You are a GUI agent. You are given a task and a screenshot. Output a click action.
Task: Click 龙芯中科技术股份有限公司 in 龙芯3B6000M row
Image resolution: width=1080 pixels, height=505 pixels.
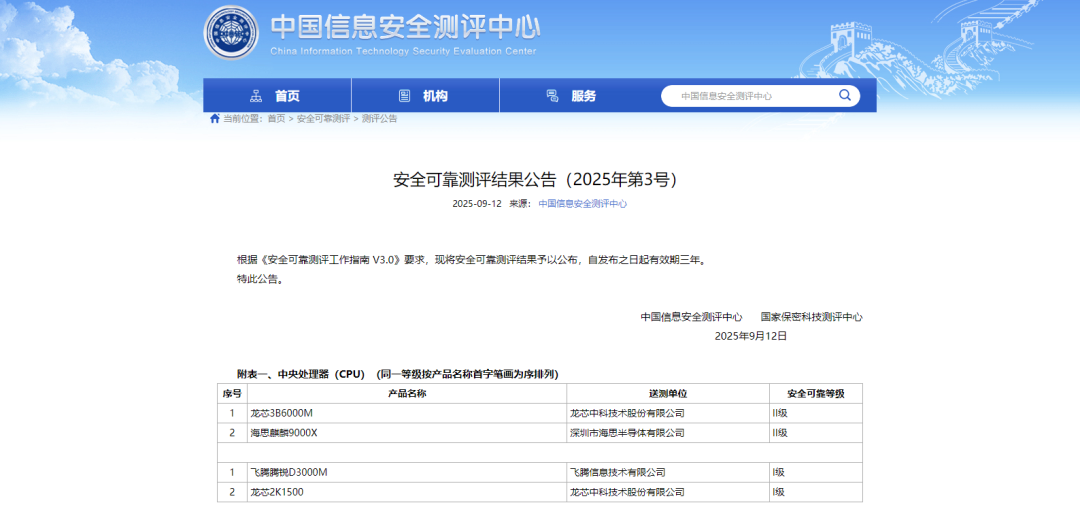(x=668, y=413)
